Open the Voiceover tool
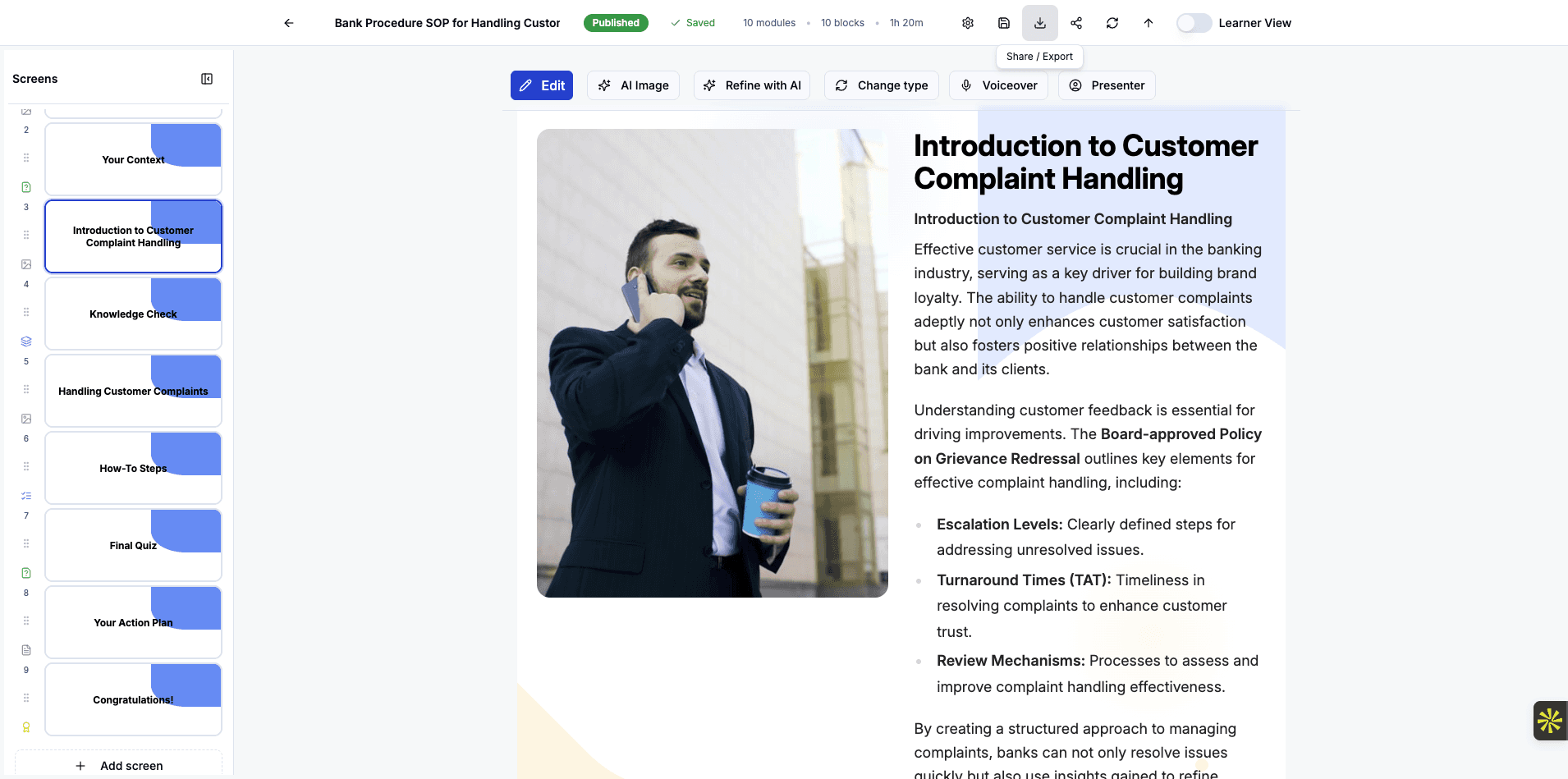 [x=997, y=85]
